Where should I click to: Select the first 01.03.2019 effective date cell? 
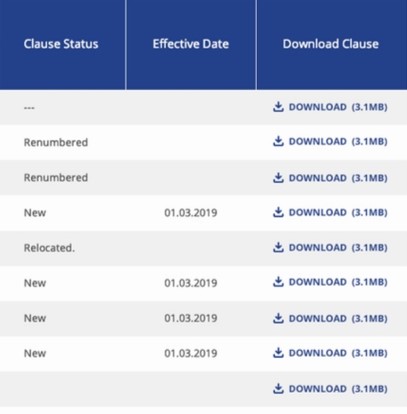(191, 212)
